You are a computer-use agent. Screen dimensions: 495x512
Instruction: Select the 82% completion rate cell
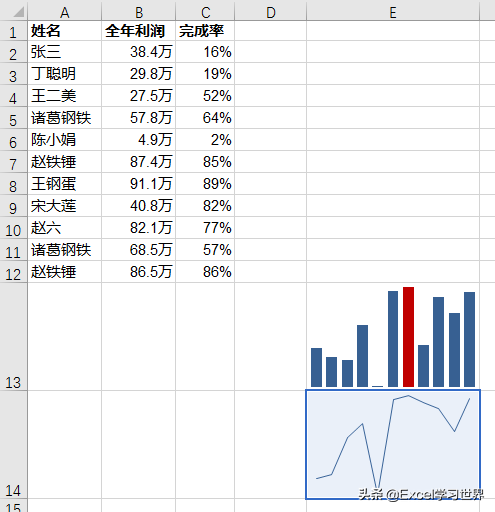[205, 206]
